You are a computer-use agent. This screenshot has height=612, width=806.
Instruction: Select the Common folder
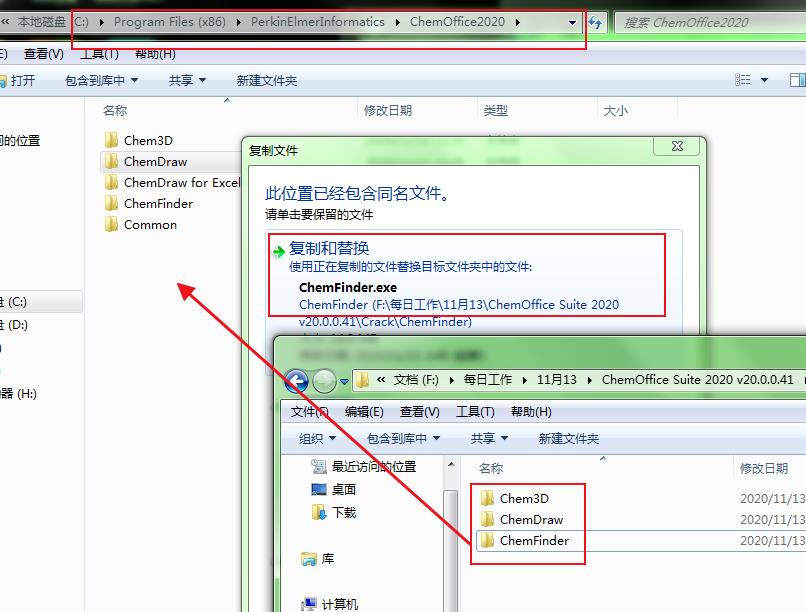pyautogui.click(x=141, y=225)
